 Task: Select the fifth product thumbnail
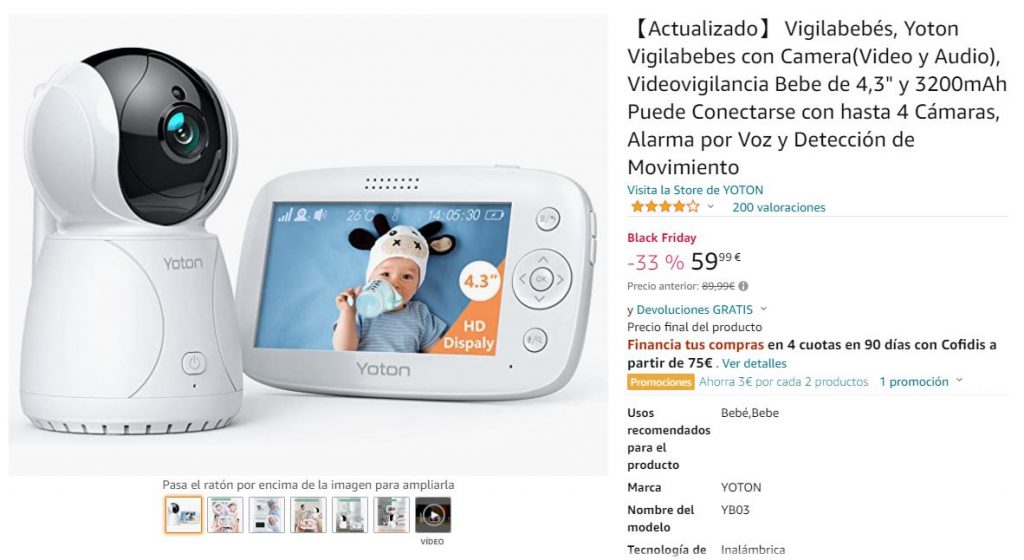[350, 515]
